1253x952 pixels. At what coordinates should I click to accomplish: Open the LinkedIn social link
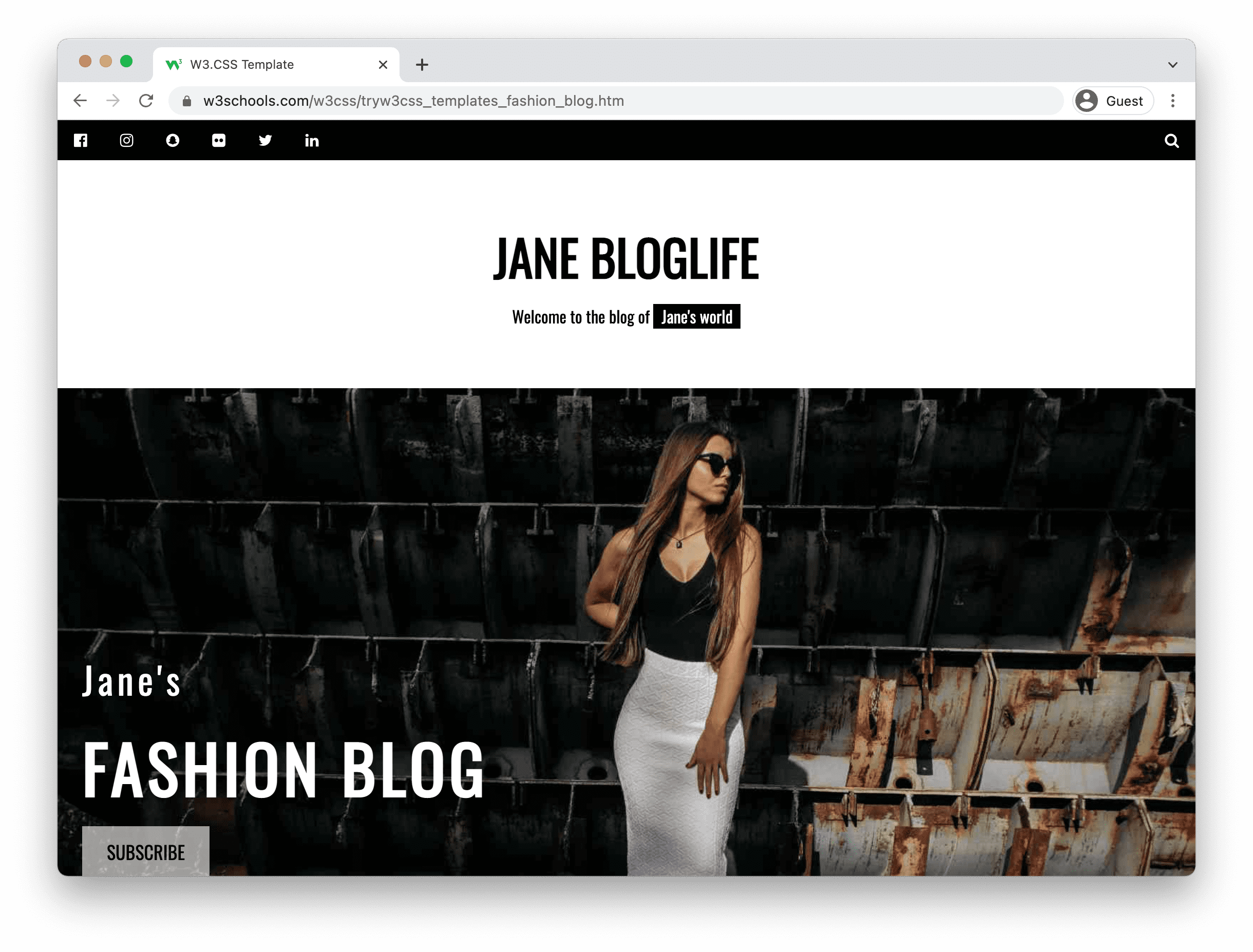pos(312,141)
